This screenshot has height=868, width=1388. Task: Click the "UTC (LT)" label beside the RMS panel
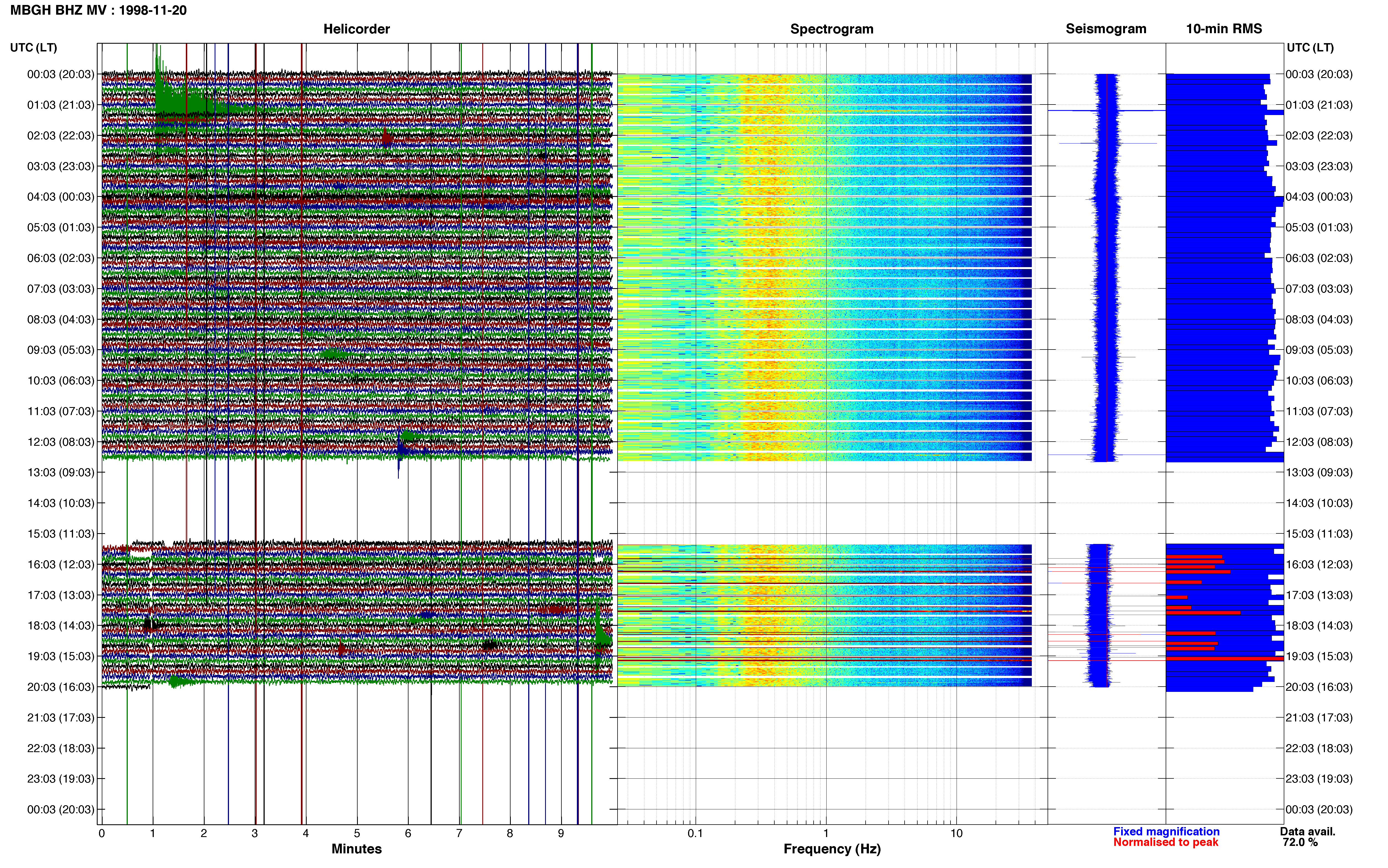[x=1310, y=48]
